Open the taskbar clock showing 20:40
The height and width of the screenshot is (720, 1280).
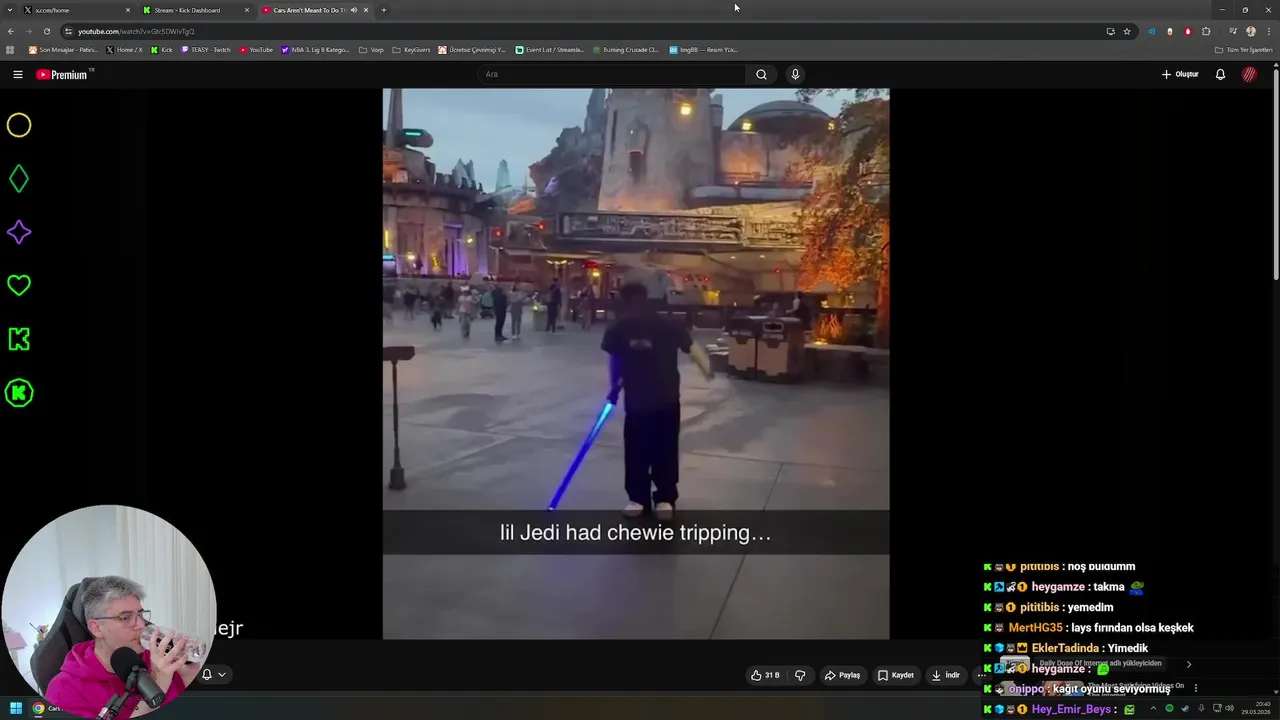tap(1258, 708)
